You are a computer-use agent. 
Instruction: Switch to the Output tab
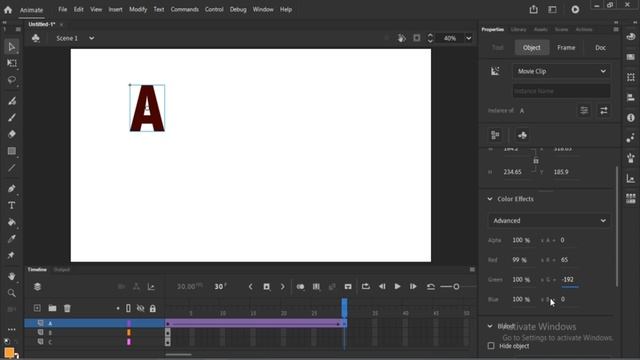pyautogui.click(x=62, y=269)
